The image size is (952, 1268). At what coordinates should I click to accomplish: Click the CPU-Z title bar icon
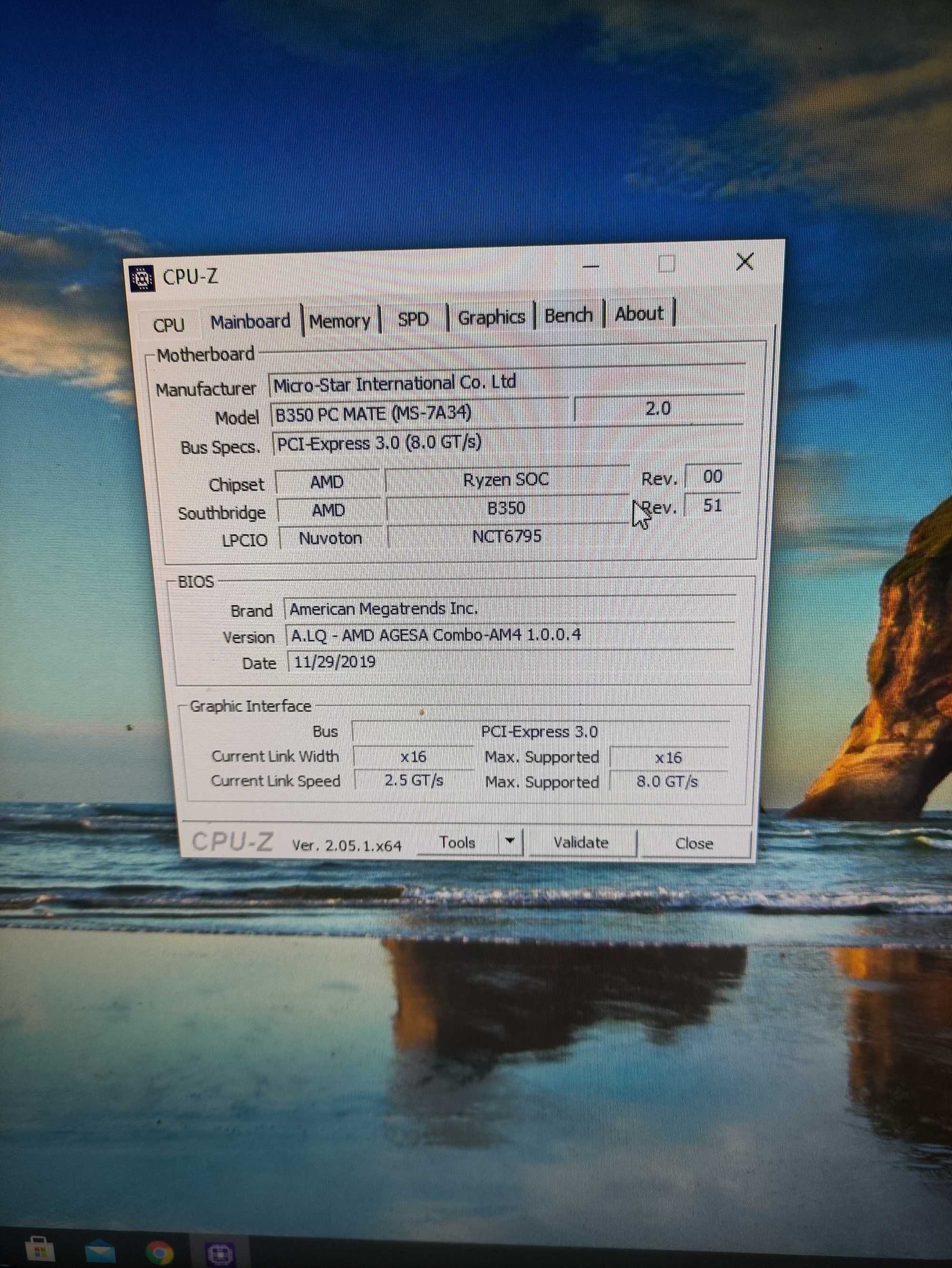pyautogui.click(x=141, y=279)
